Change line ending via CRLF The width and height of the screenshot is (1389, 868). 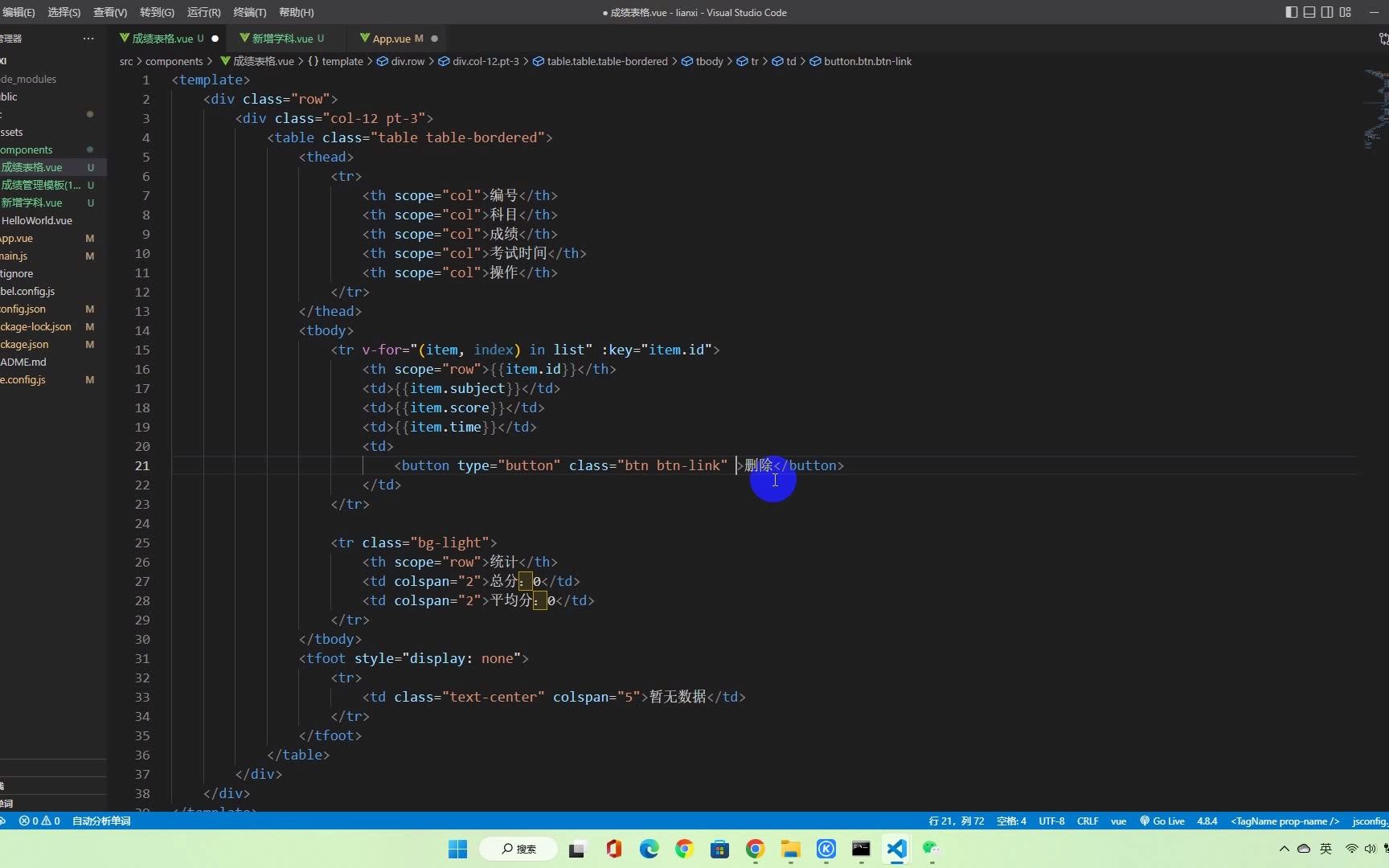pyautogui.click(x=1088, y=821)
